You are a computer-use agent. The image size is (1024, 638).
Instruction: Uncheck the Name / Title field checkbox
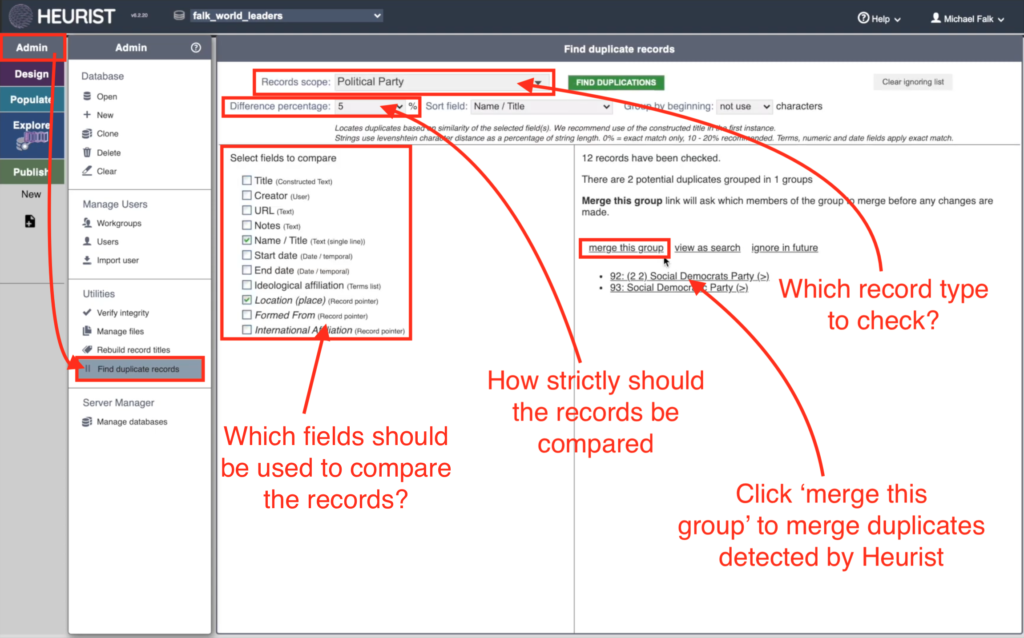(247, 240)
